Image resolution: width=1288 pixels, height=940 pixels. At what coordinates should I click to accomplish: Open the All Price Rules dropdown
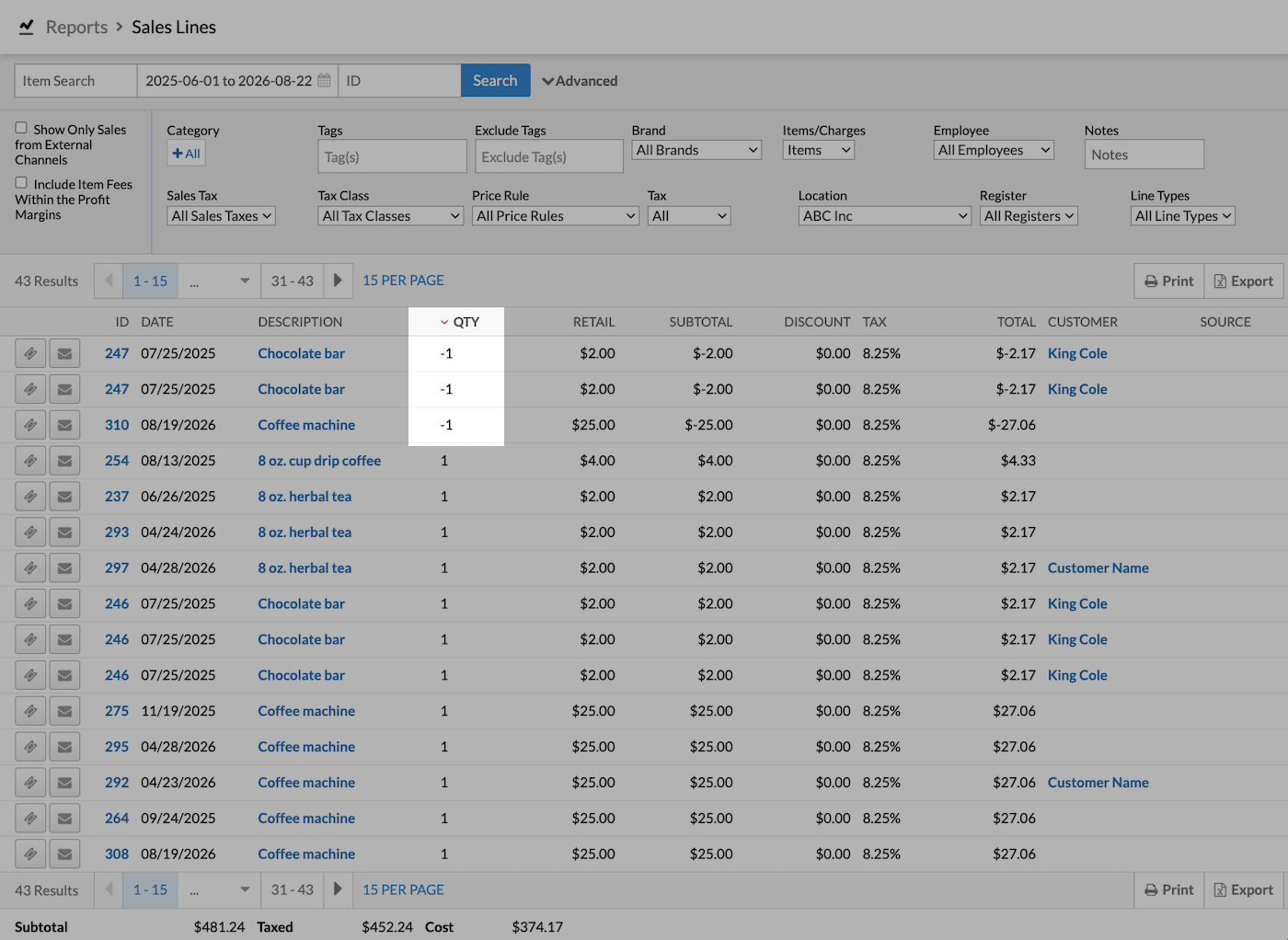[x=556, y=216]
